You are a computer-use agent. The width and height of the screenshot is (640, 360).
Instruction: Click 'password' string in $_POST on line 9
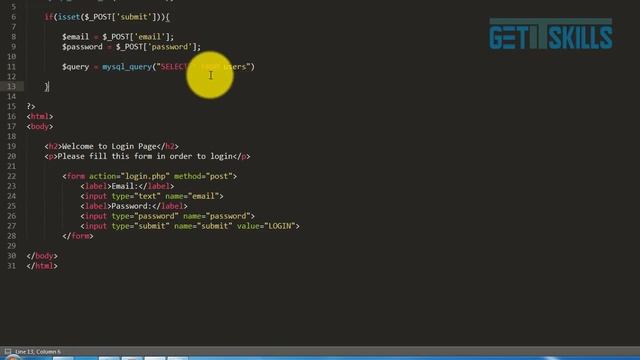point(170,47)
